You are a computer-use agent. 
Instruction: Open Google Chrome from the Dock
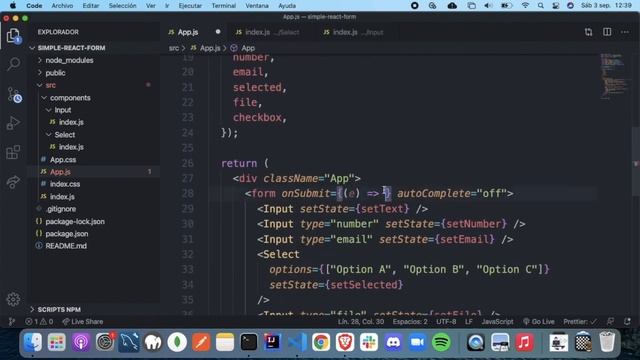click(321, 342)
